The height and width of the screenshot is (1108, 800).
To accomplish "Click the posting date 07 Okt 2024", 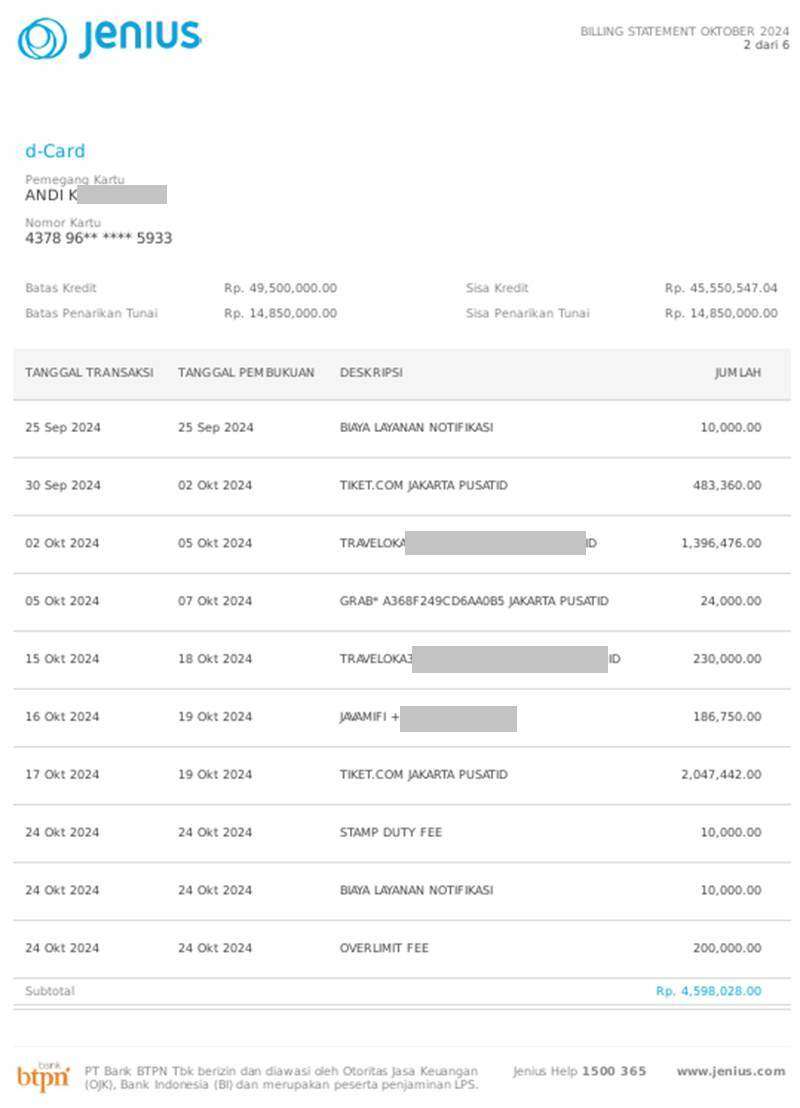I will click(215, 601).
